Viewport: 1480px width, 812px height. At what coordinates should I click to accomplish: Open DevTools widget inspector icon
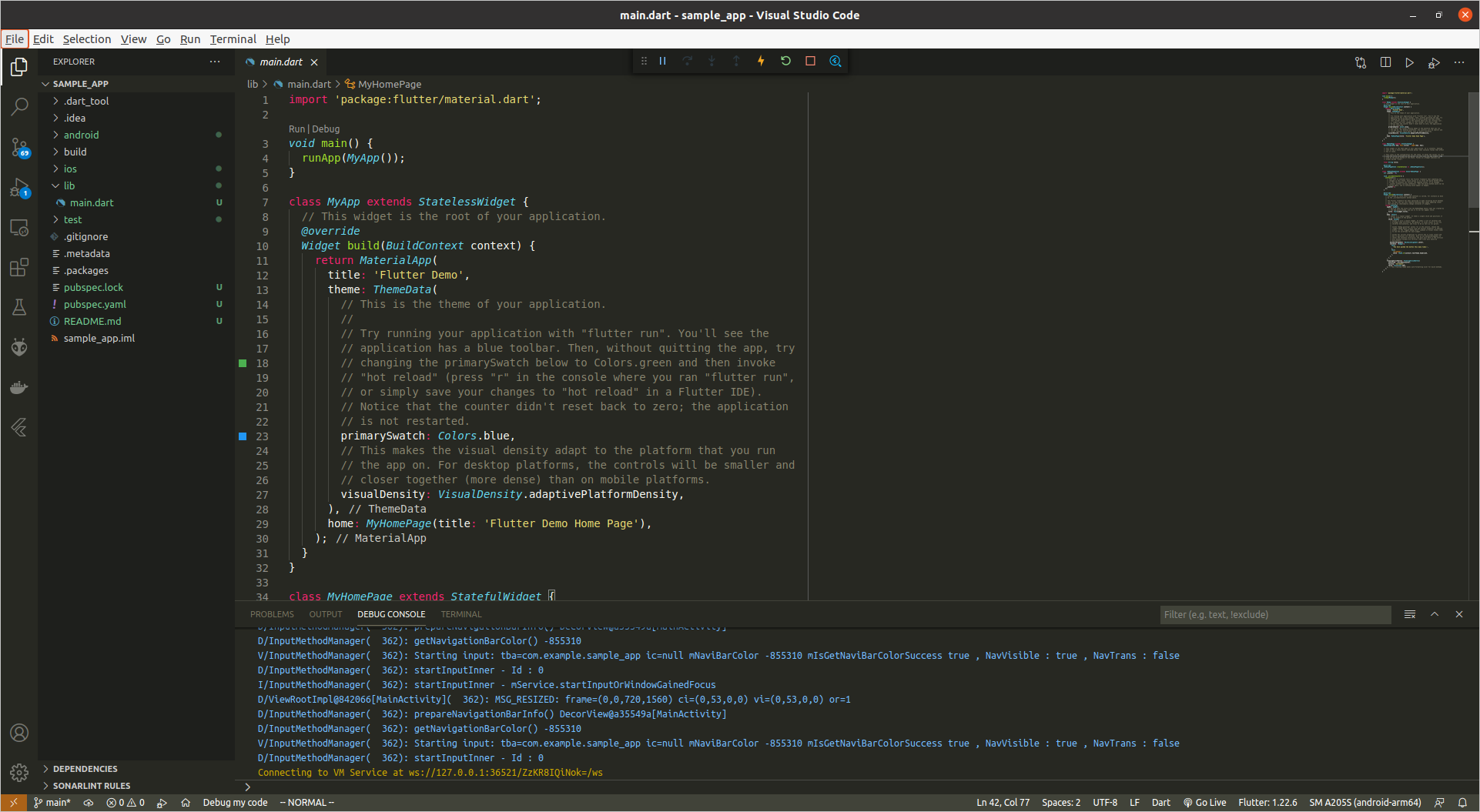(835, 61)
